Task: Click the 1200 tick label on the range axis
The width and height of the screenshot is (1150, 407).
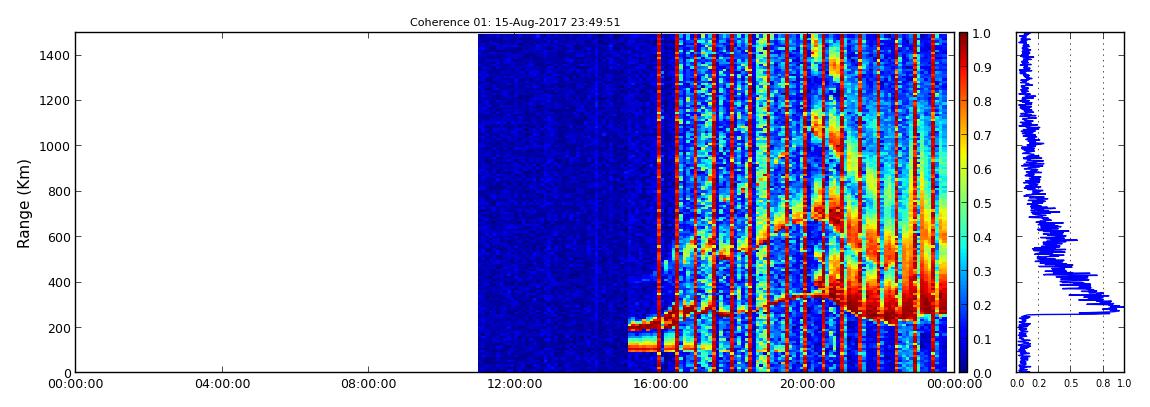Action: (53, 100)
